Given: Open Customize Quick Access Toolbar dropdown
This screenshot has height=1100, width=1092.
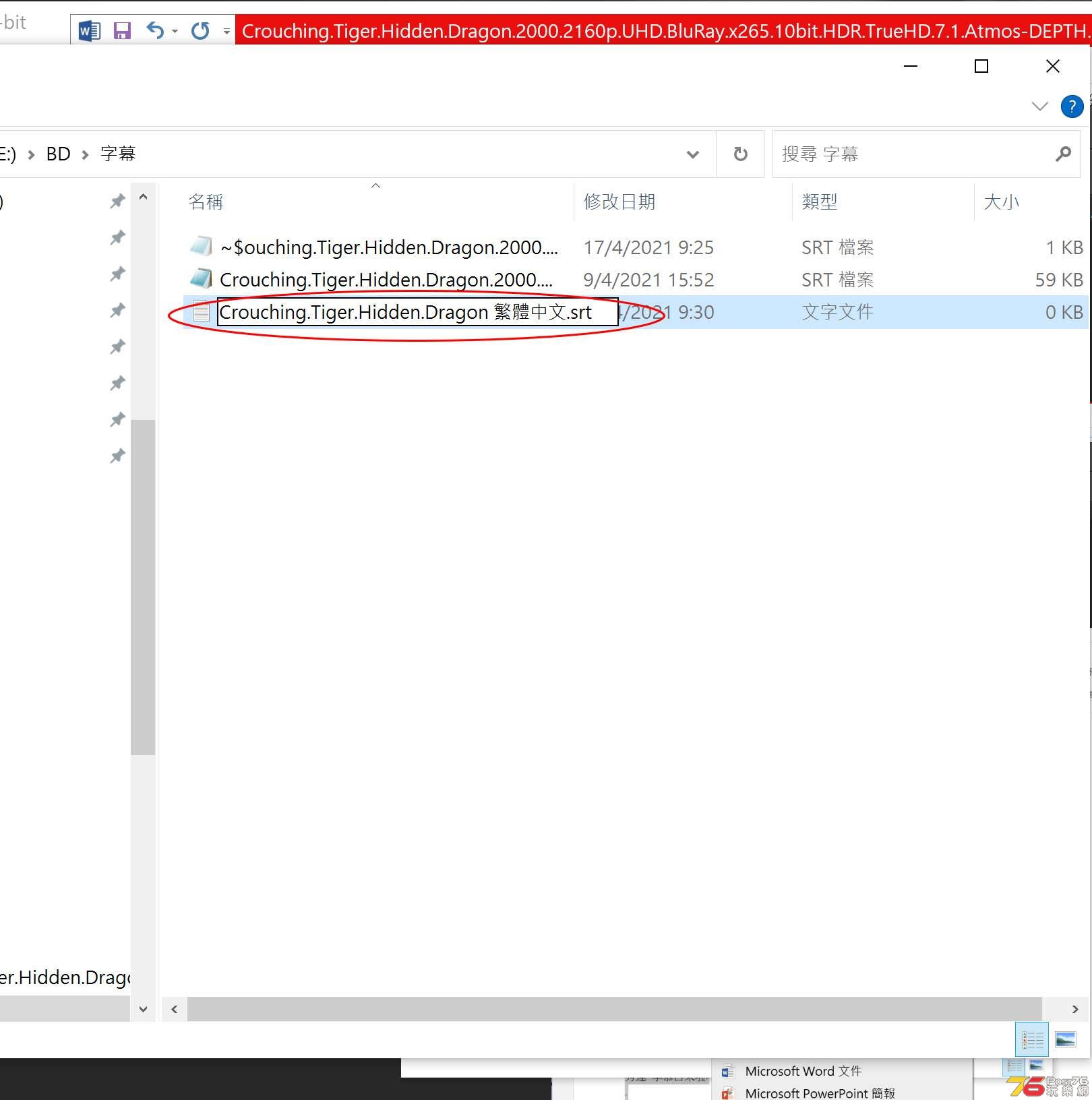Looking at the screenshot, I should (x=226, y=31).
